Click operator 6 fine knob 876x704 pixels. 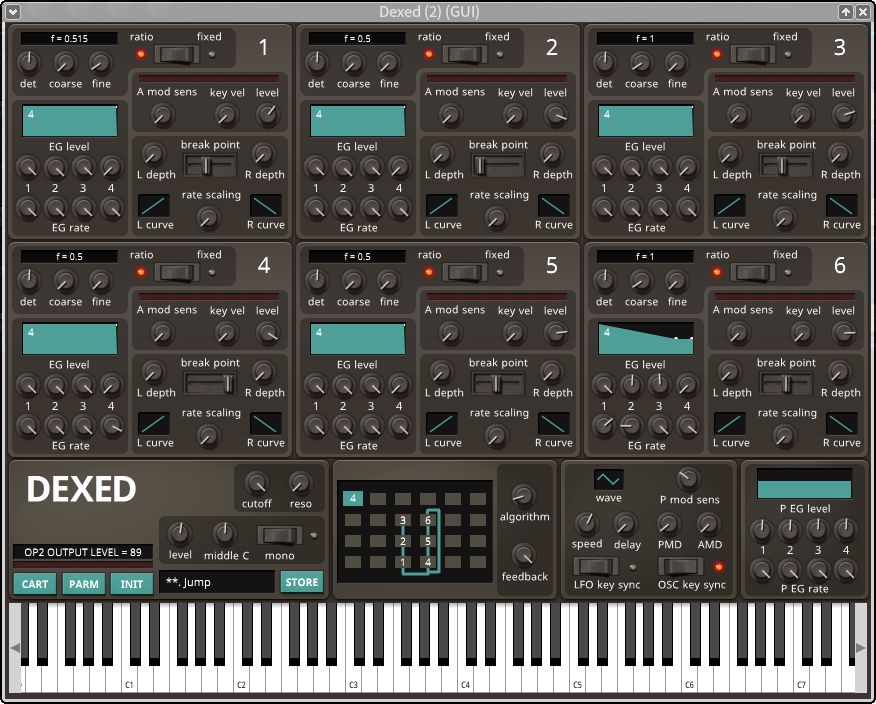677,282
